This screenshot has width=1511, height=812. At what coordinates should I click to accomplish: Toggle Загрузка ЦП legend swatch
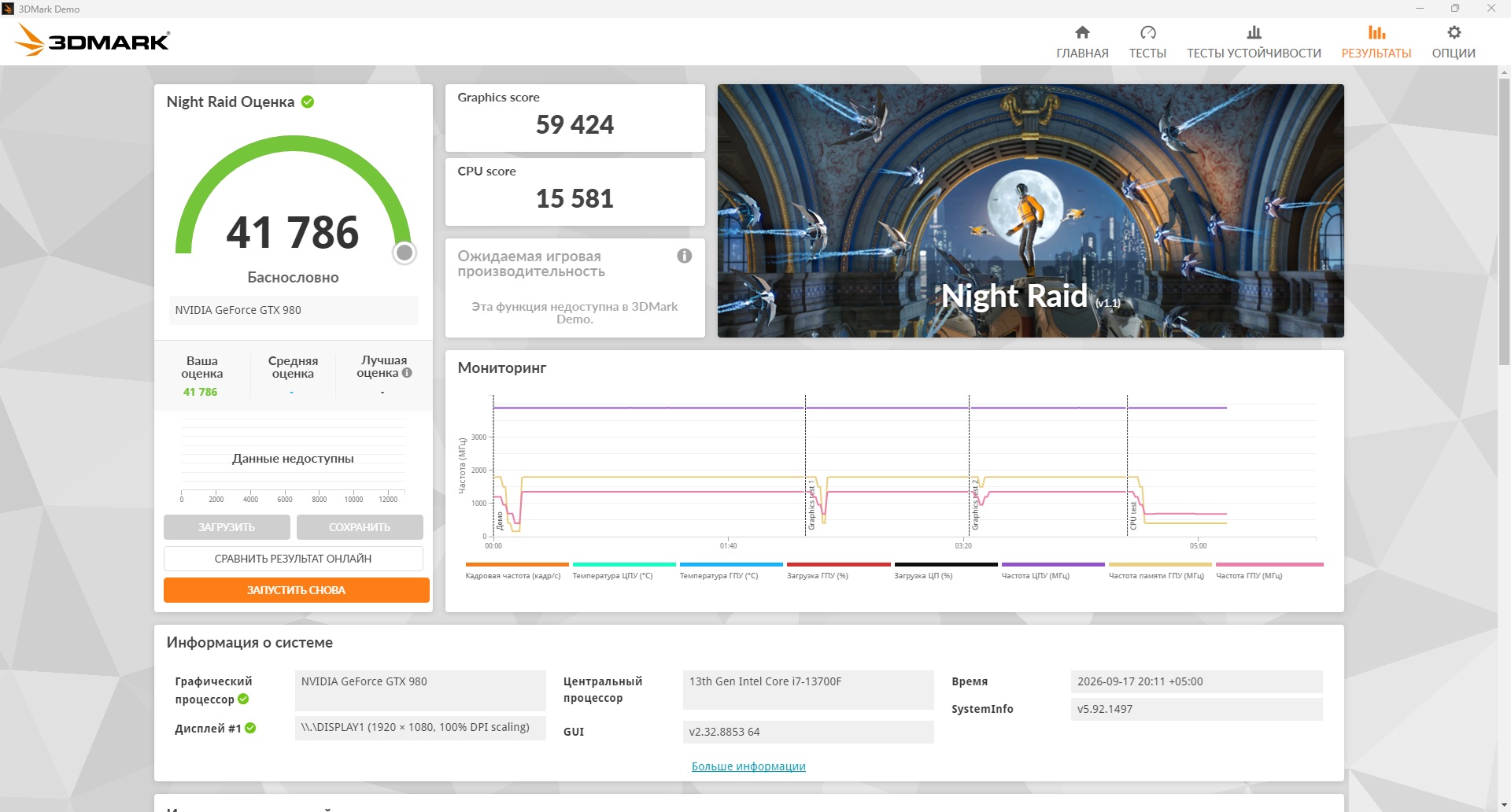point(946,564)
